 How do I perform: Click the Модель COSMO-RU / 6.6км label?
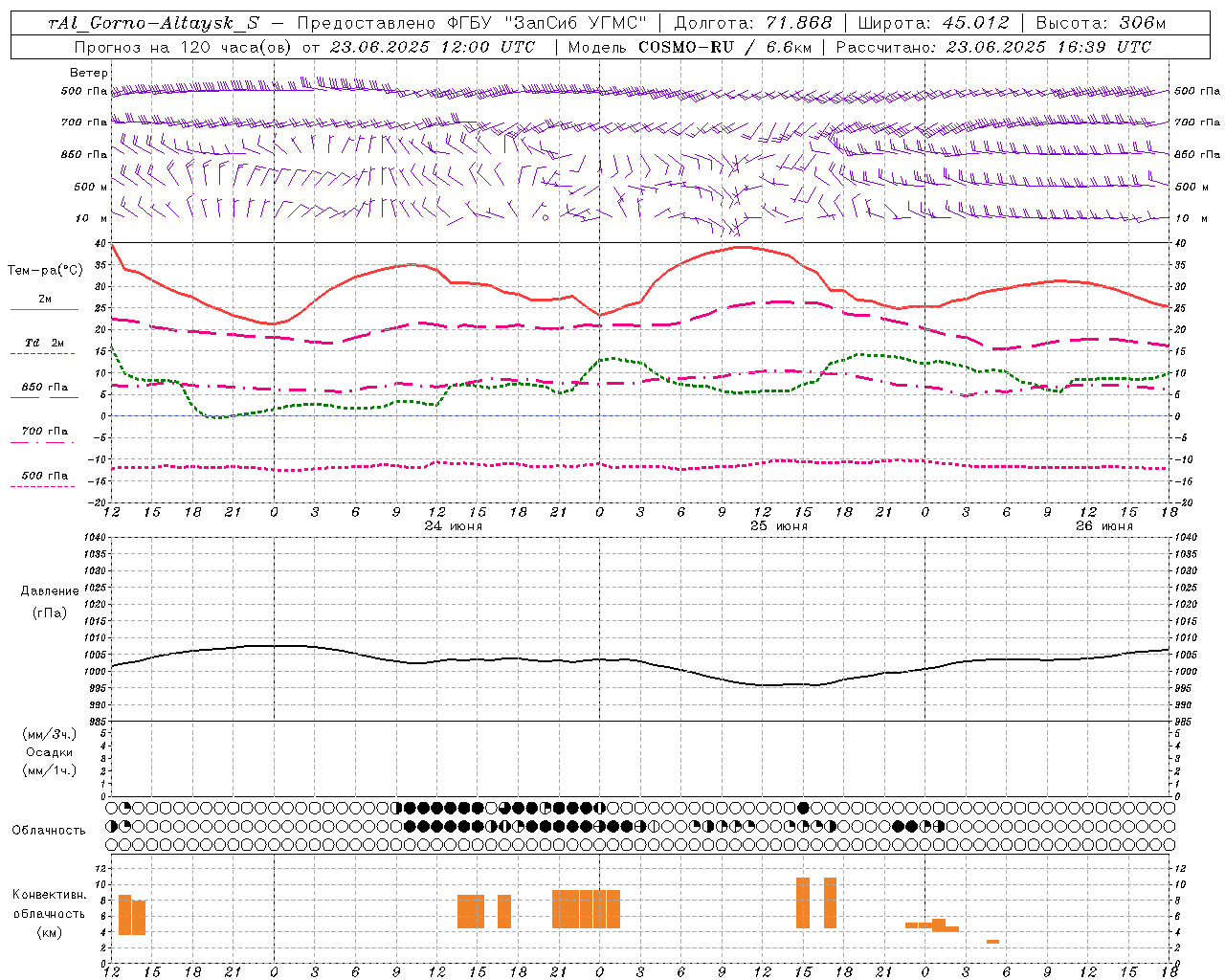point(689,47)
